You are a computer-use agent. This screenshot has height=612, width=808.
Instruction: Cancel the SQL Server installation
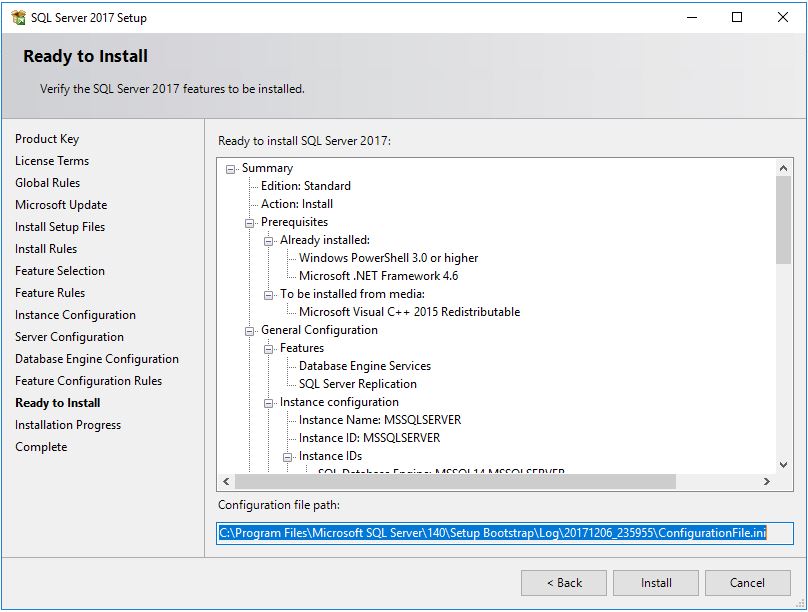point(747,583)
